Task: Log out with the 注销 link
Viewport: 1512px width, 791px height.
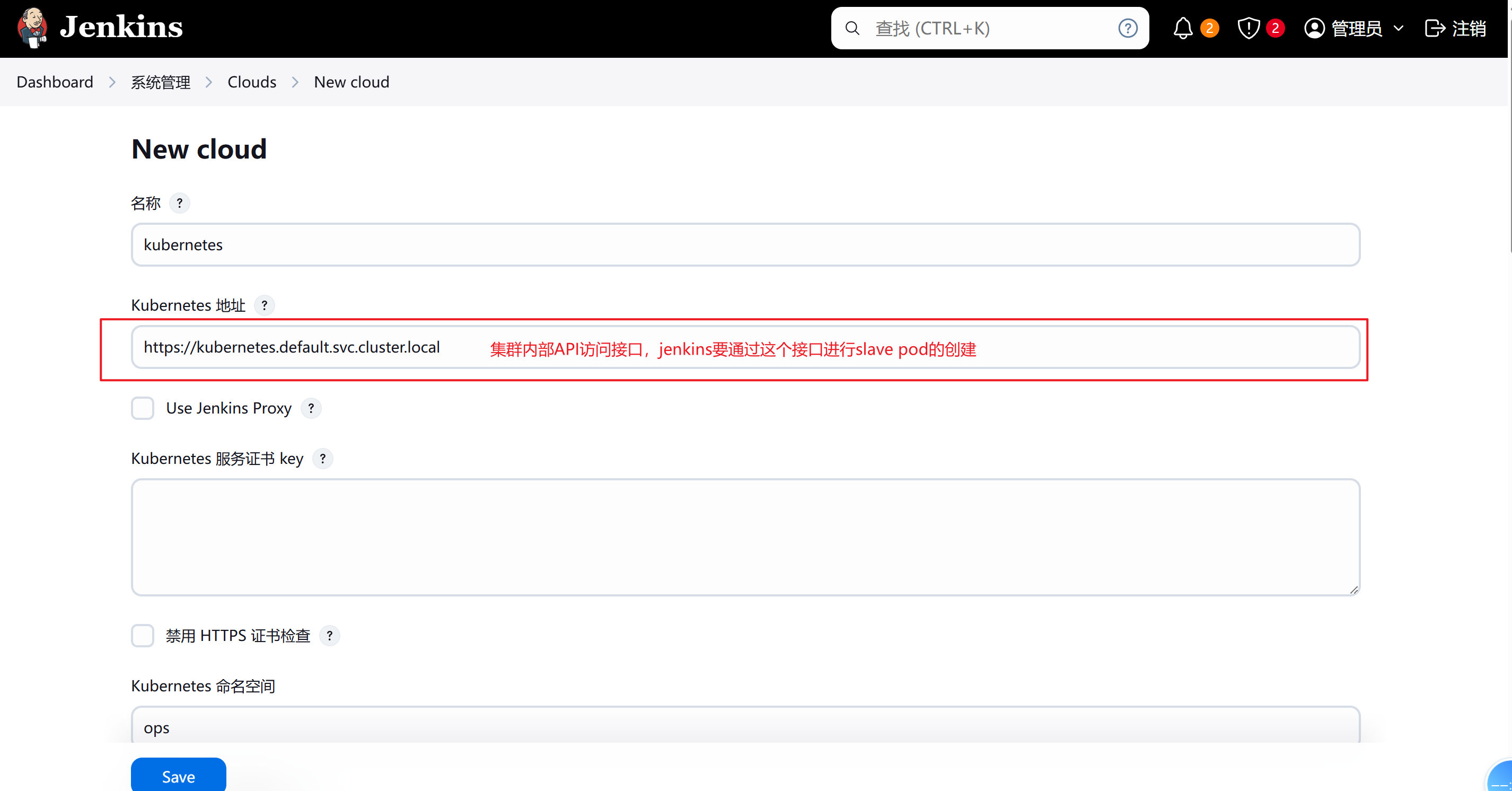Action: [1456, 28]
